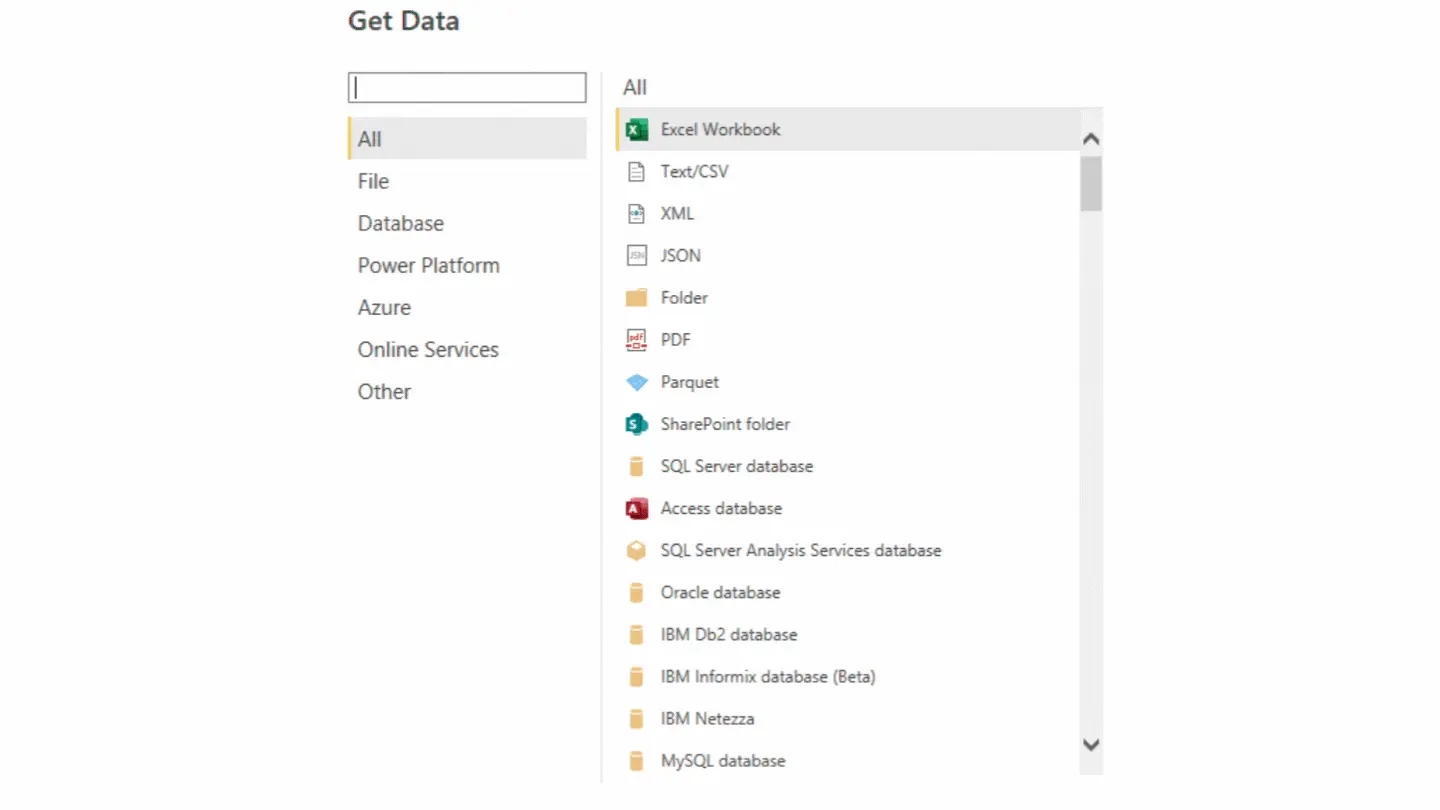1440x810 pixels.
Task: Select the IBM Netezza label
Action: pos(707,718)
